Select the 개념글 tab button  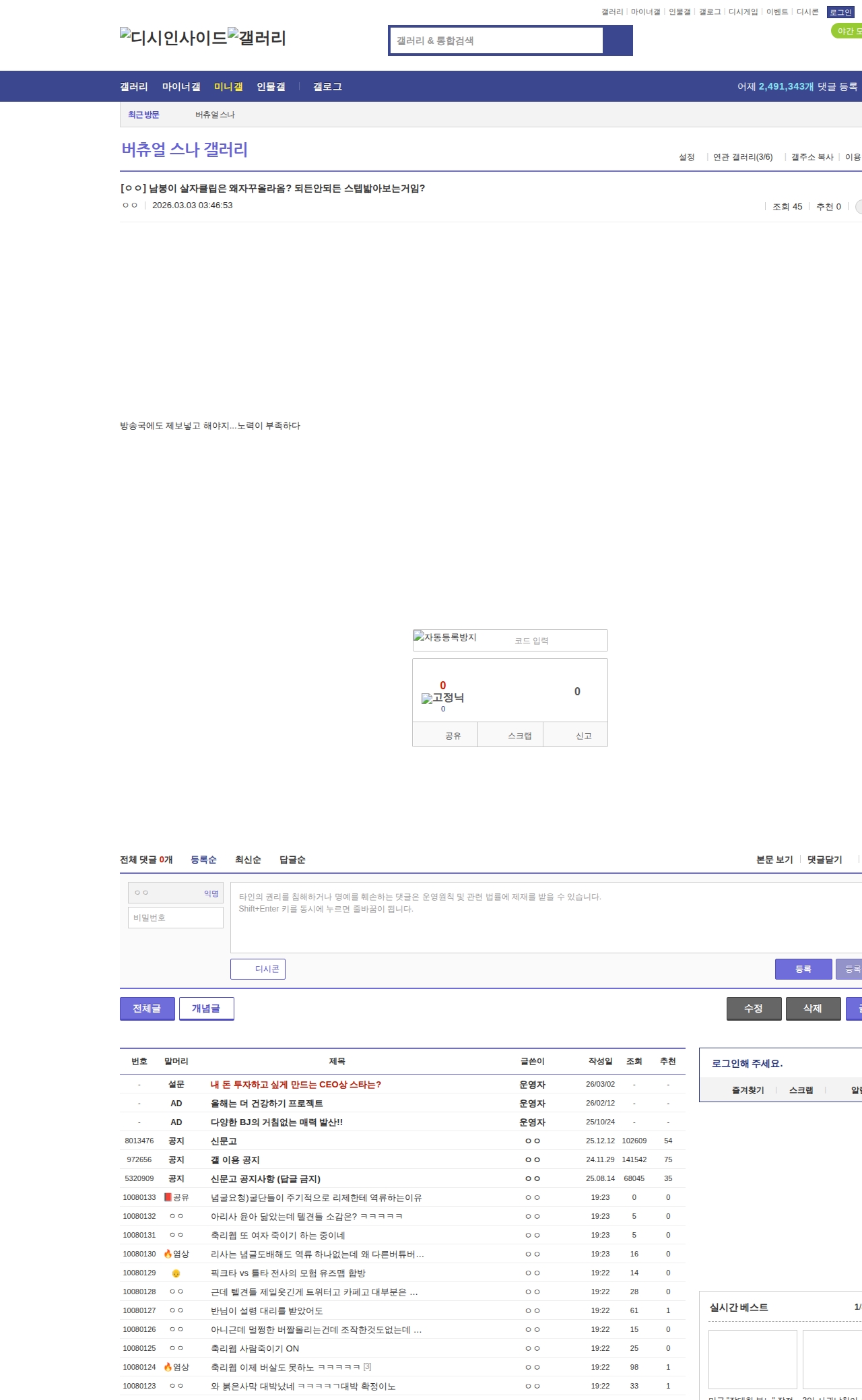pos(206,1008)
